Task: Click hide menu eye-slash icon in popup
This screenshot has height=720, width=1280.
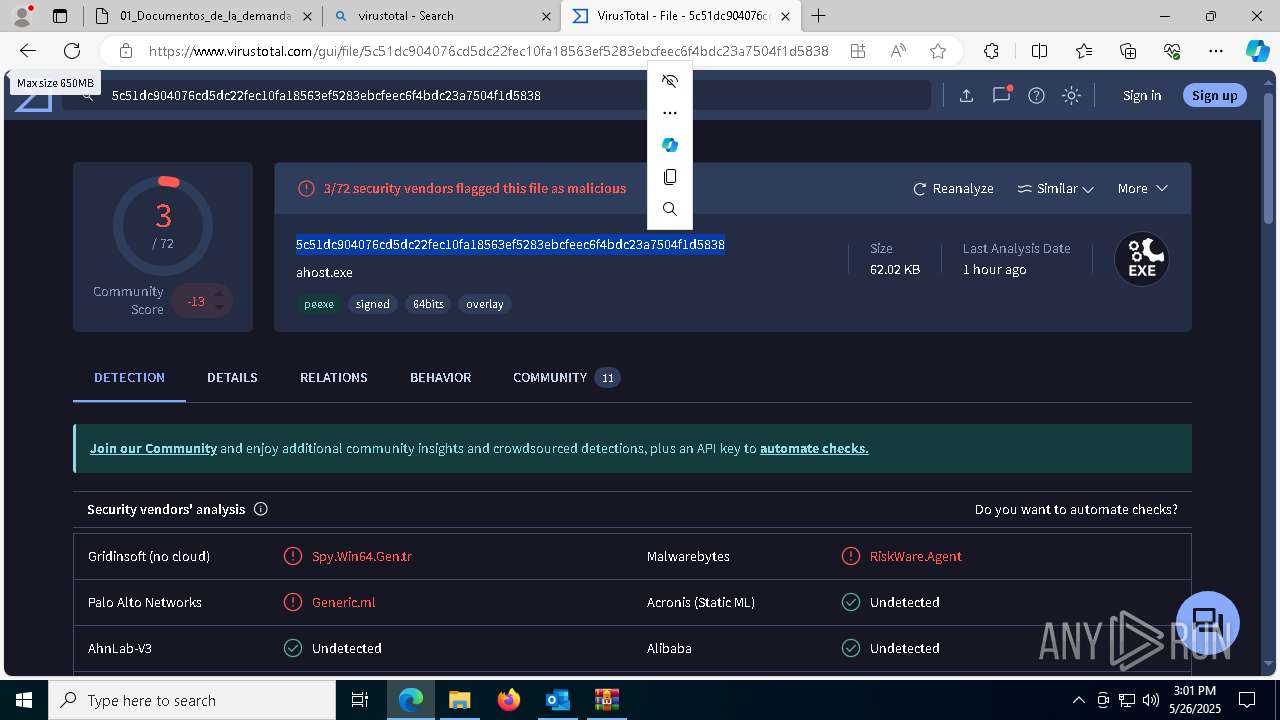Action: [x=670, y=81]
